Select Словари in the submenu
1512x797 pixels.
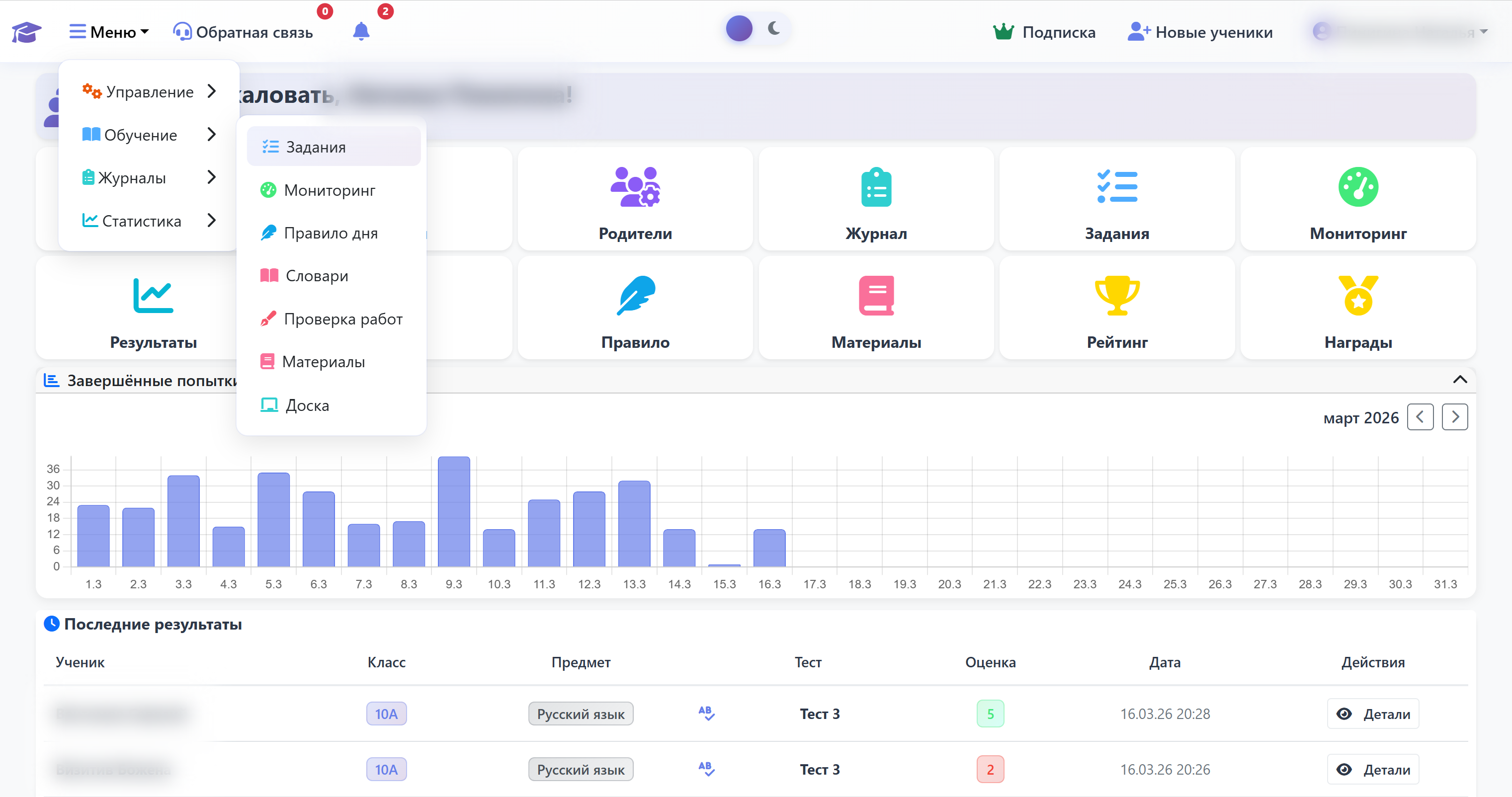coord(334,276)
